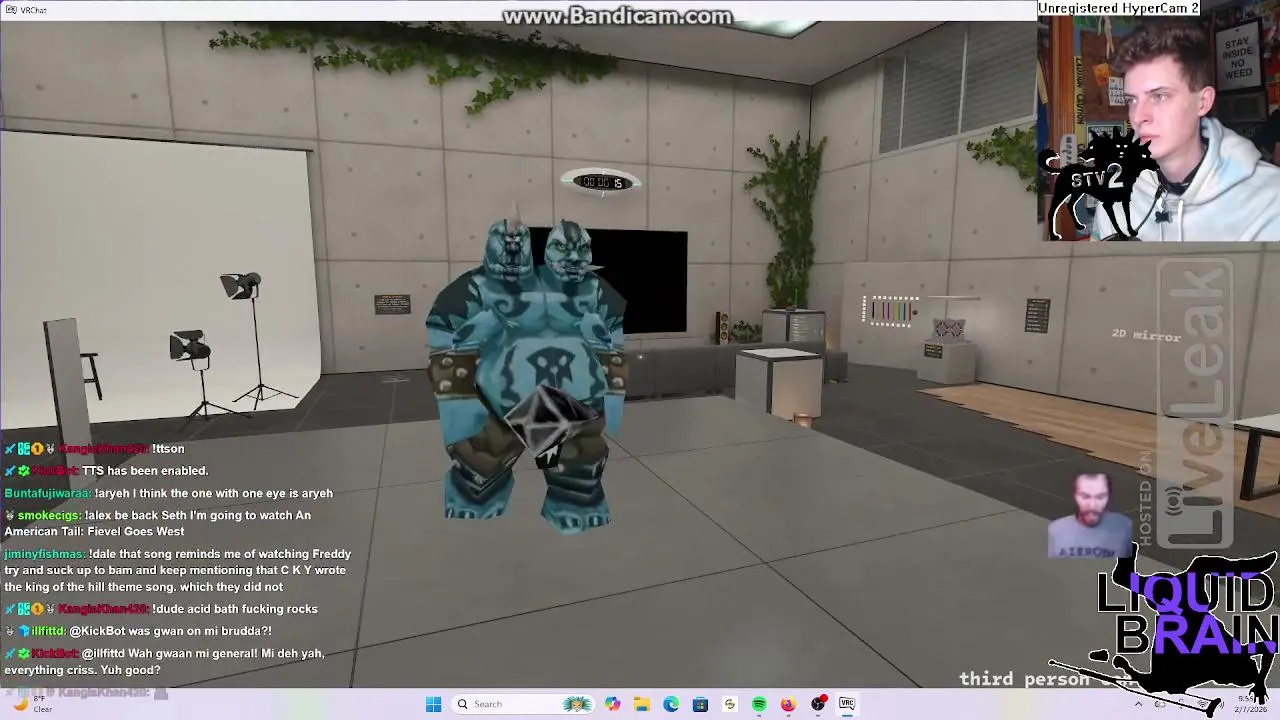Open Firefox from the taskbar
Image resolution: width=1280 pixels, height=720 pixels.
pos(788,704)
